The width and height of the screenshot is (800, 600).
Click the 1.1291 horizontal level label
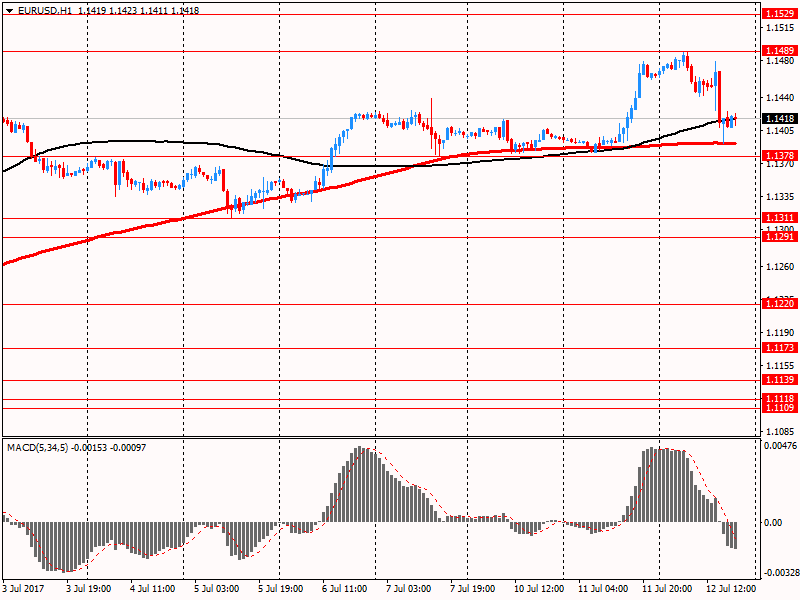(x=779, y=237)
